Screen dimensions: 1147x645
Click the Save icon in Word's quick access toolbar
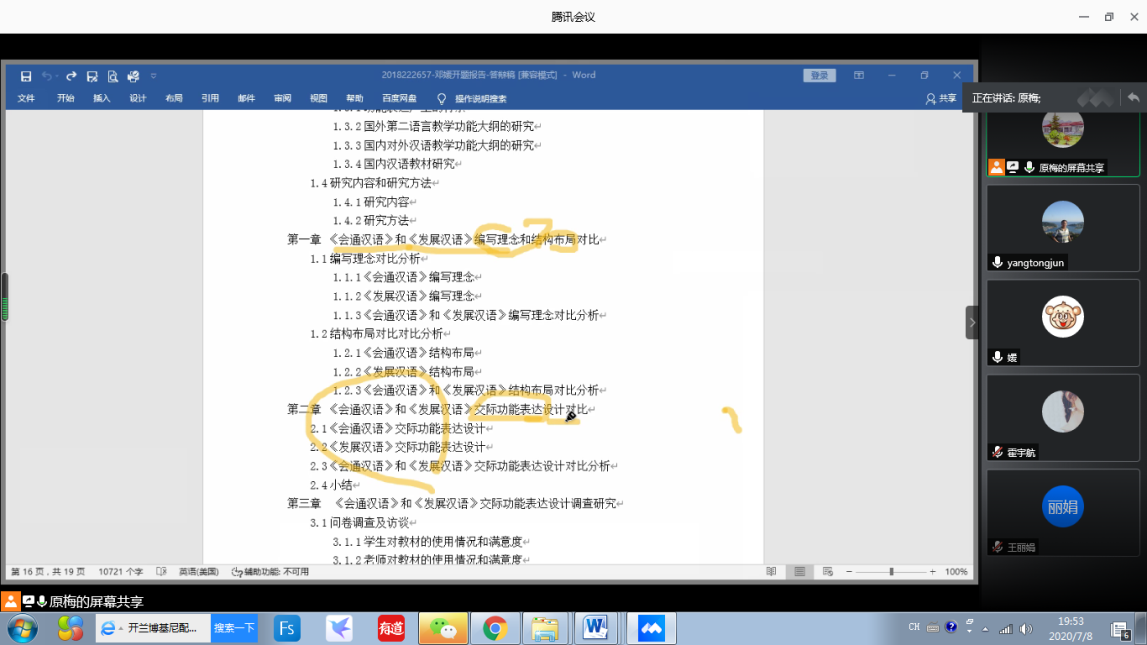[26, 76]
